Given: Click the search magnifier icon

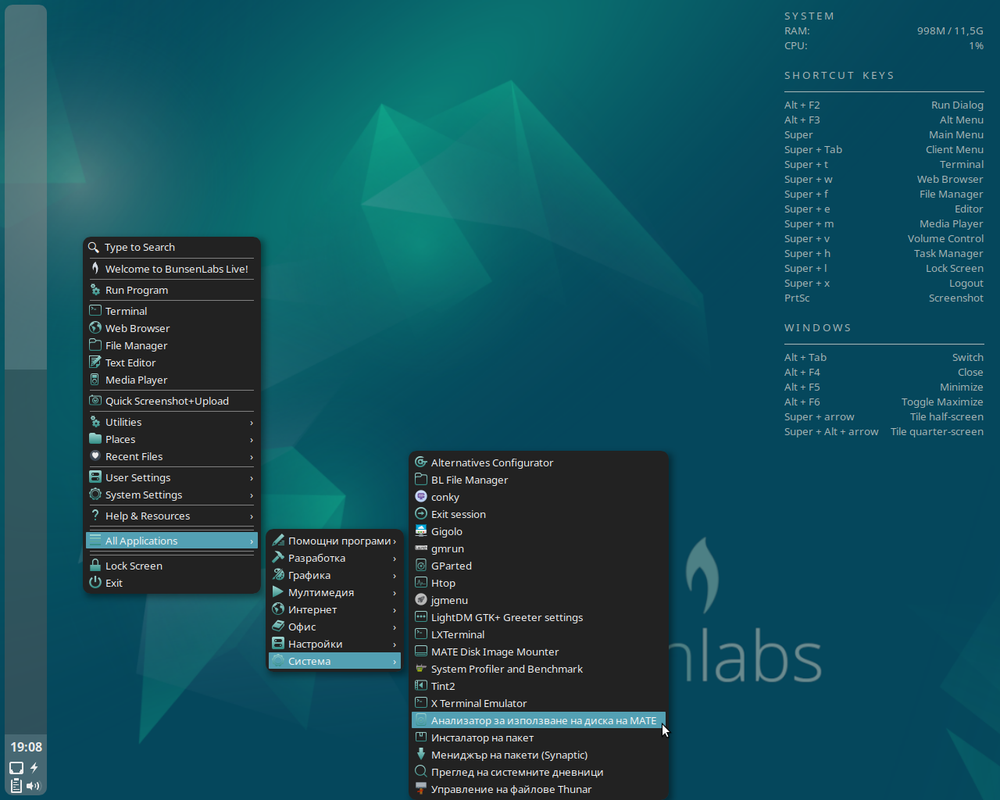Looking at the screenshot, I should (x=94, y=247).
